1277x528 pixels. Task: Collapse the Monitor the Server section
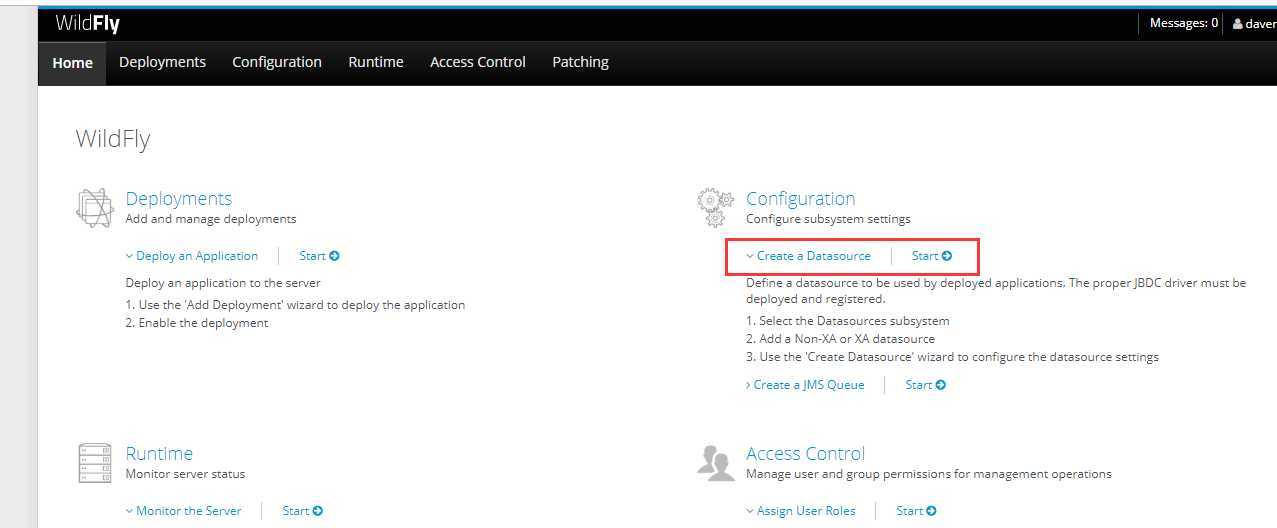tap(184, 511)
